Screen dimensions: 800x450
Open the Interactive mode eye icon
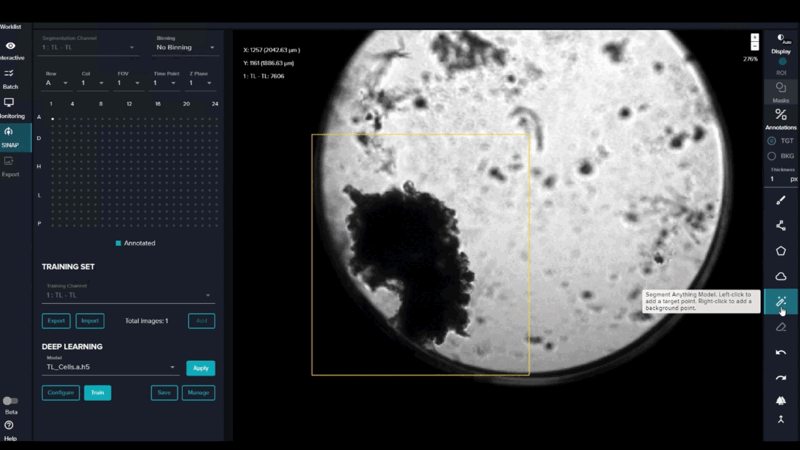pos(10,46)
